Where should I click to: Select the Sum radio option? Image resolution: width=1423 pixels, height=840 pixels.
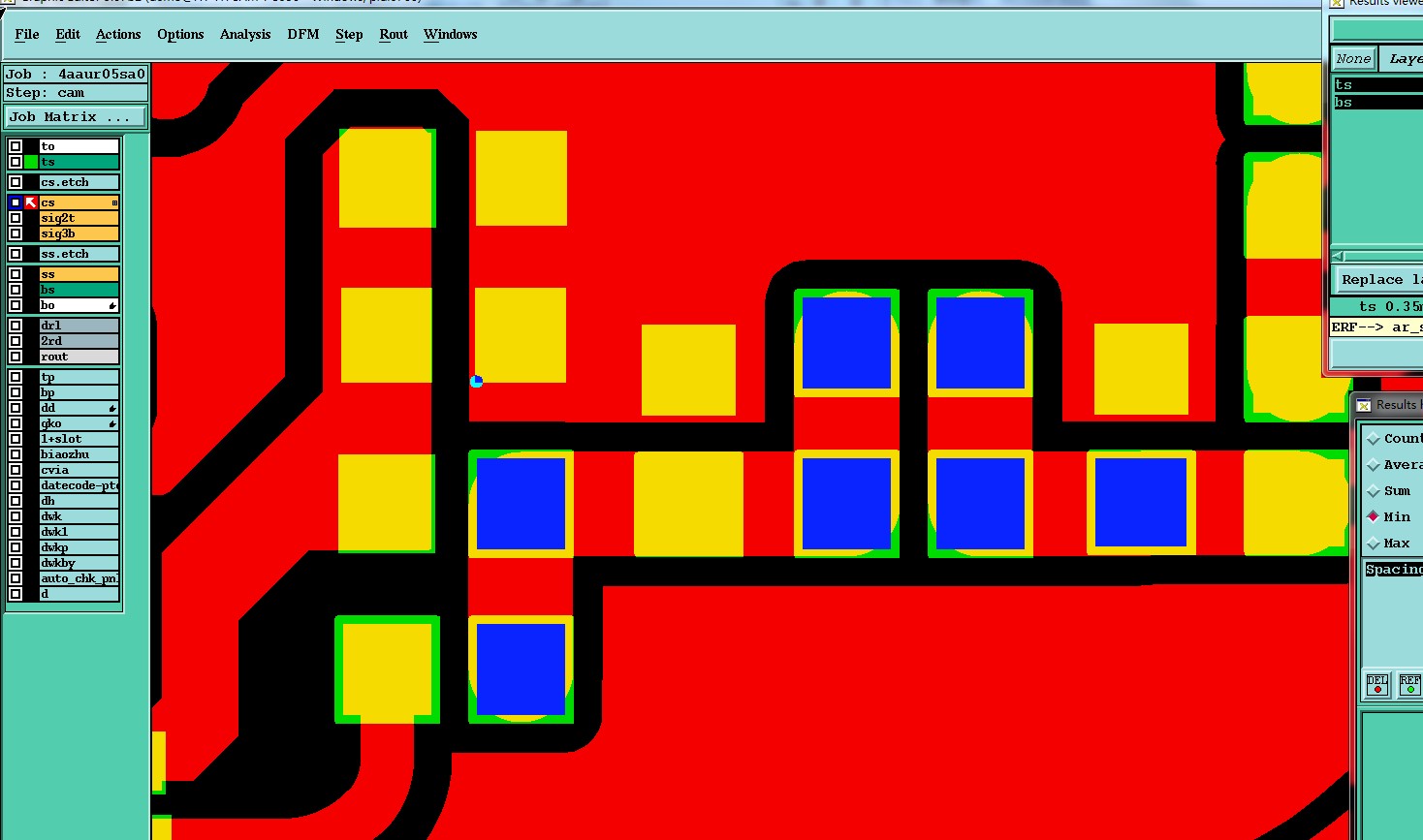coord(1374,491)
